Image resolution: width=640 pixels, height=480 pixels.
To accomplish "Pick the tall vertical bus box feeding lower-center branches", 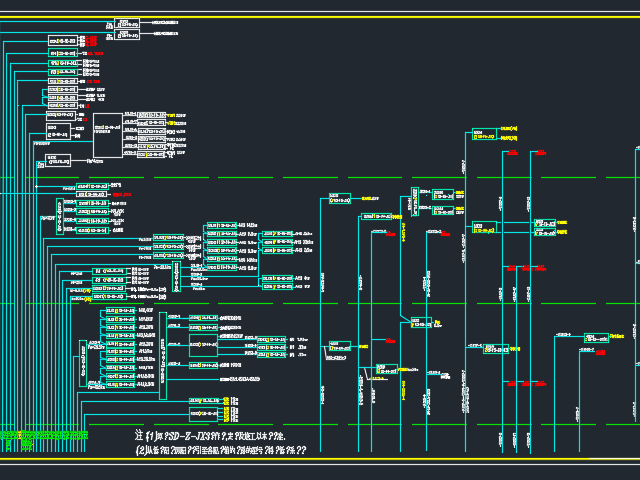I will click(x=163, y=356).
